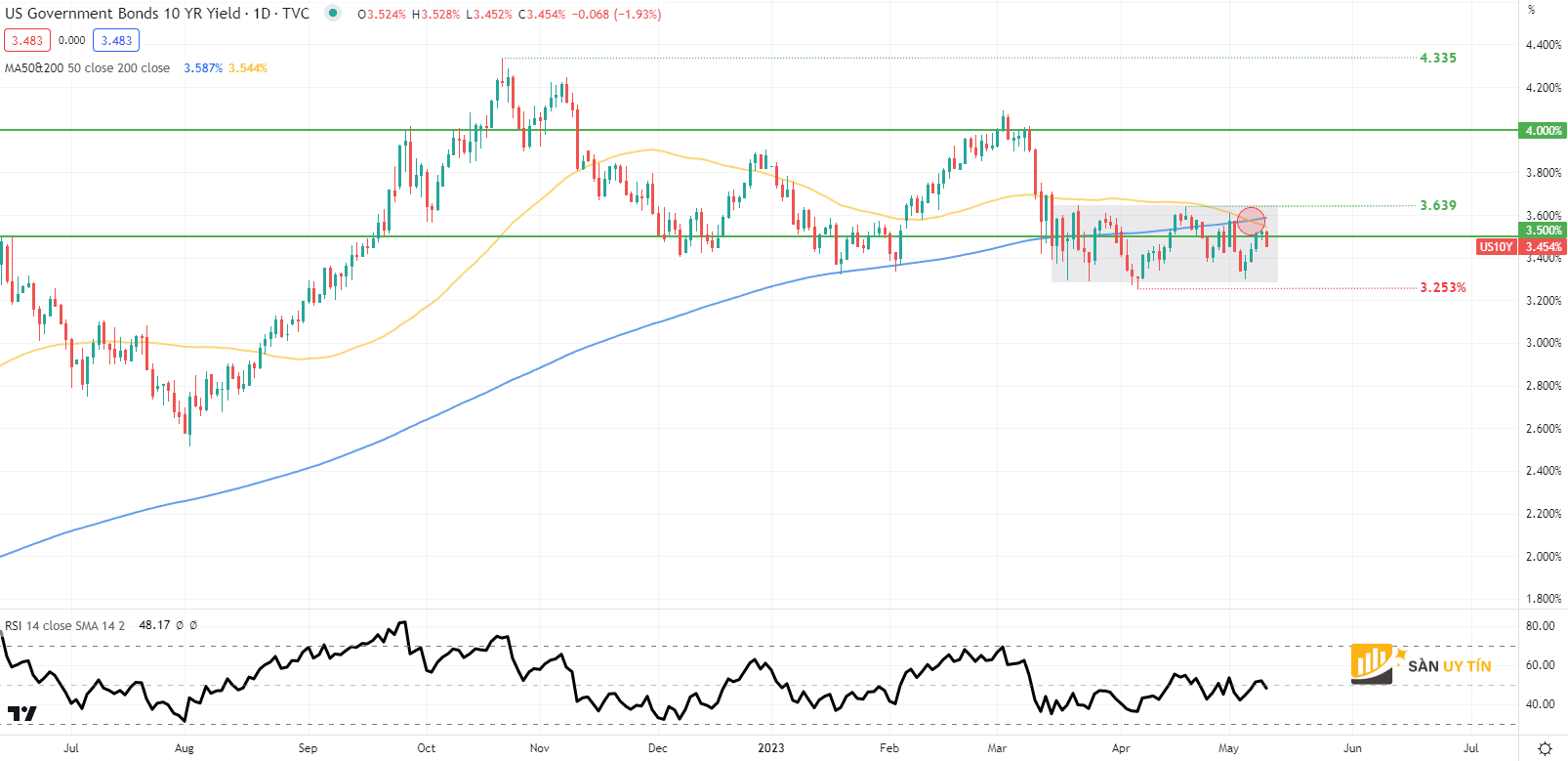Click the red 3.253% low level label
The height and width of the screenshot is (761, 1568).
[1443, 287]
